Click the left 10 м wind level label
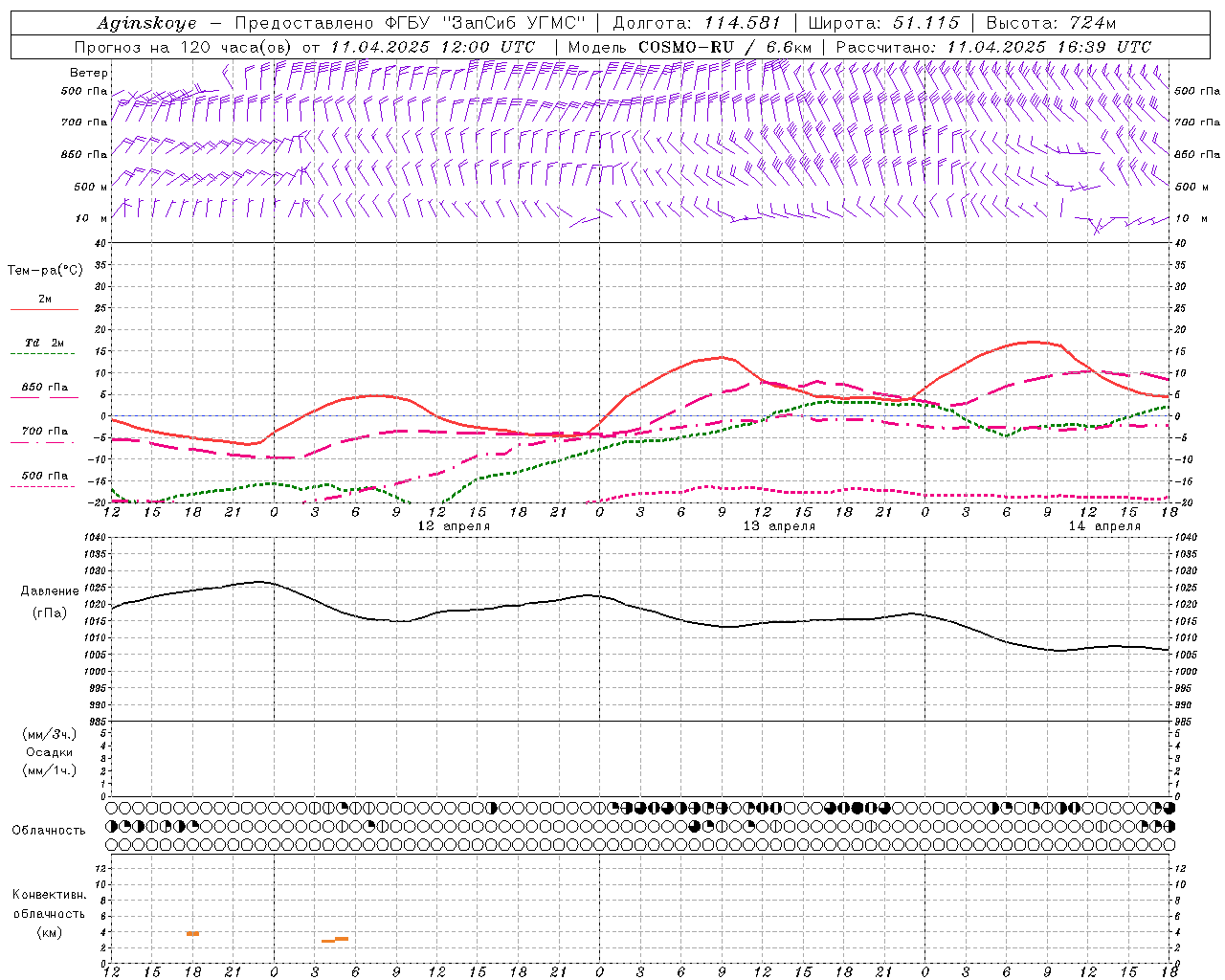This screenshot has height=980, width=1225. [92, 218]
